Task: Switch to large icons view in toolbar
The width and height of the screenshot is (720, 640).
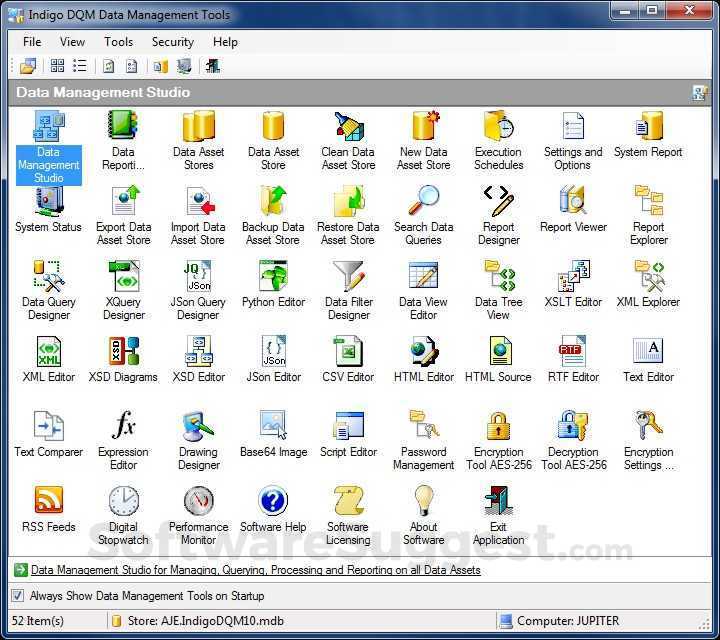Action: pos(57,66)
